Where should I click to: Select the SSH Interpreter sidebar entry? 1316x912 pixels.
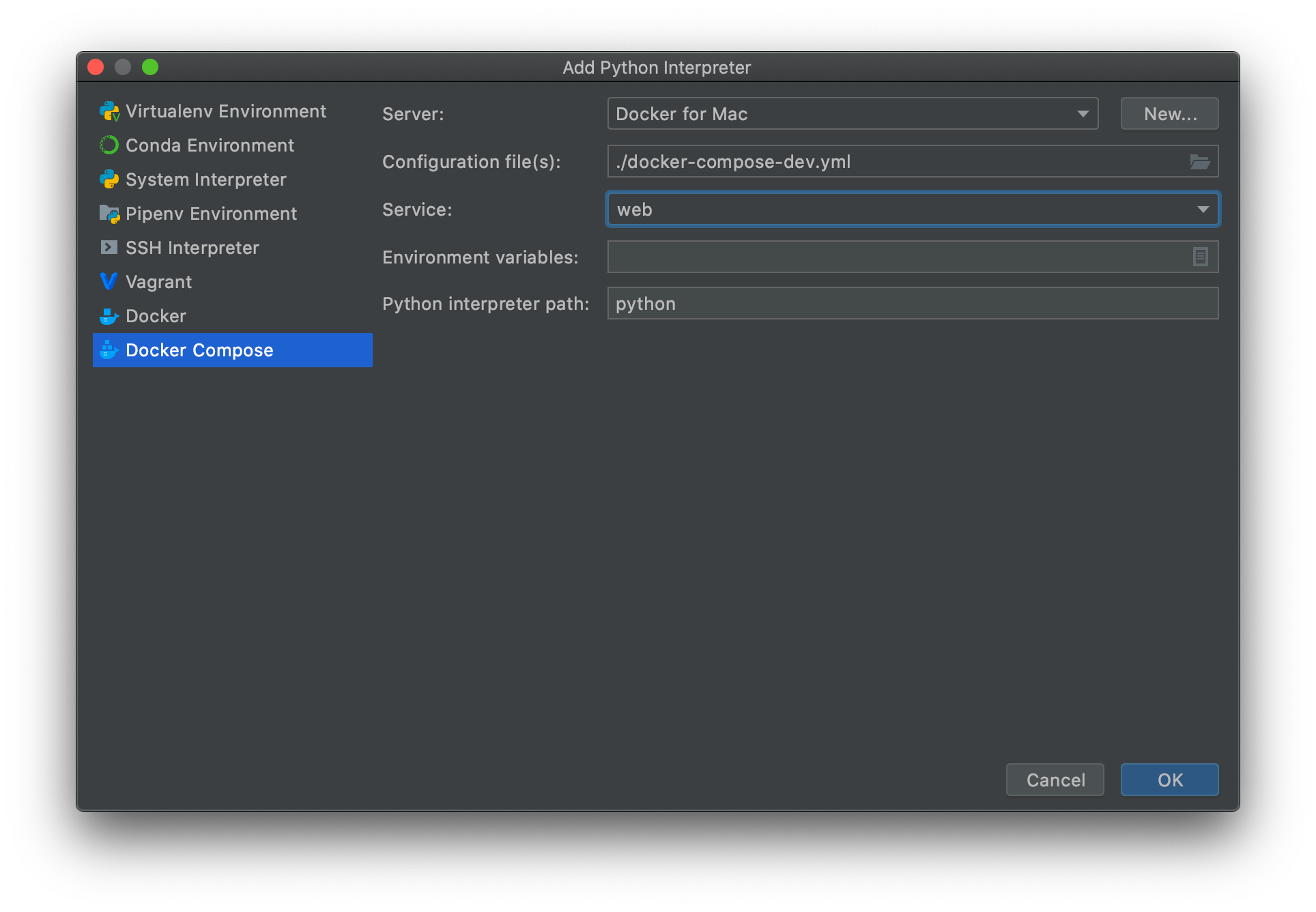(192, 247)
